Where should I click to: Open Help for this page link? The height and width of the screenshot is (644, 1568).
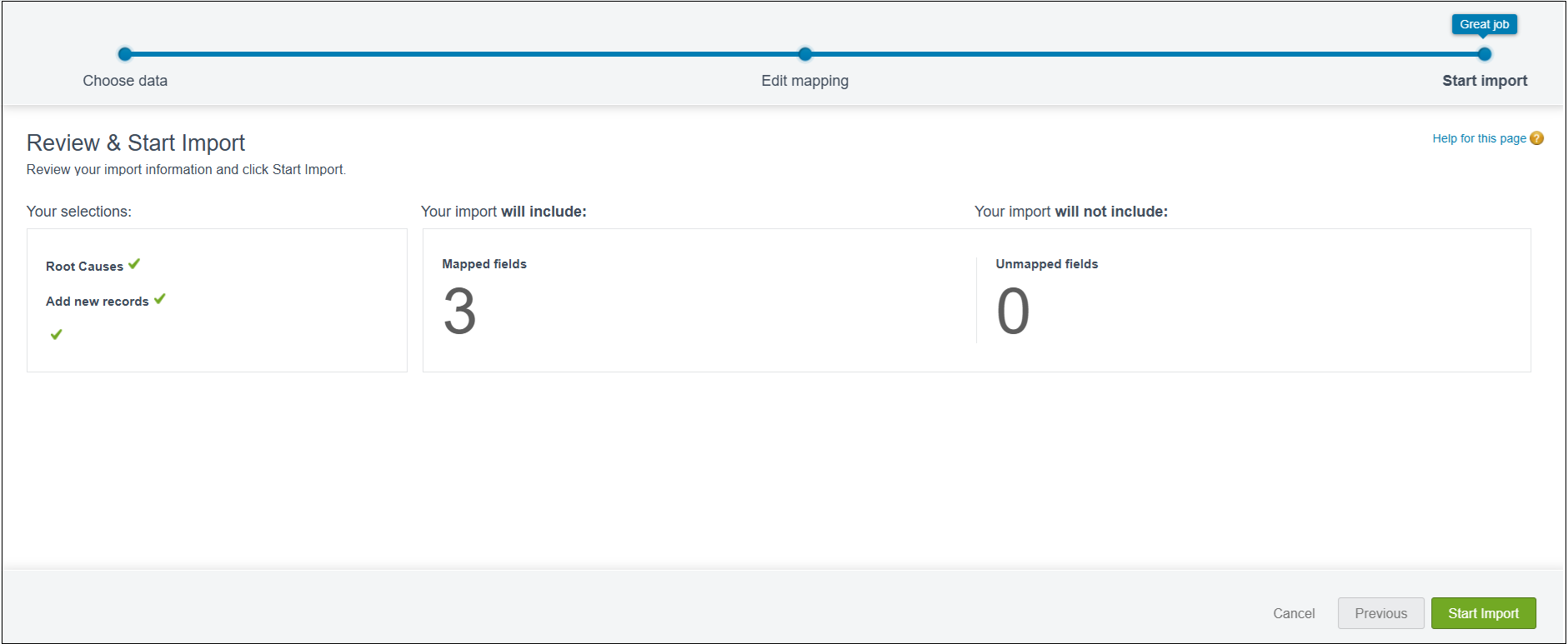pos(1479,138)
